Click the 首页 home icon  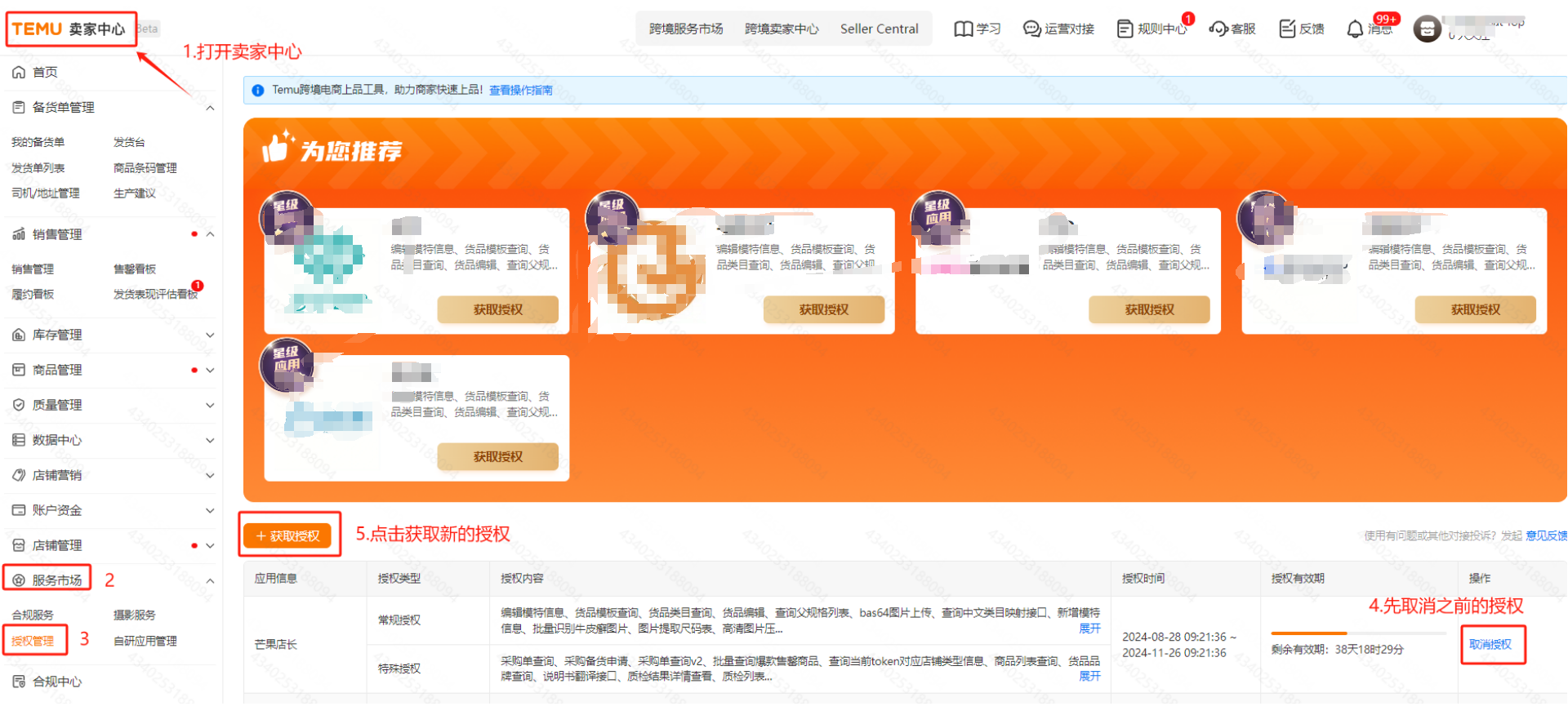(19, 72)
